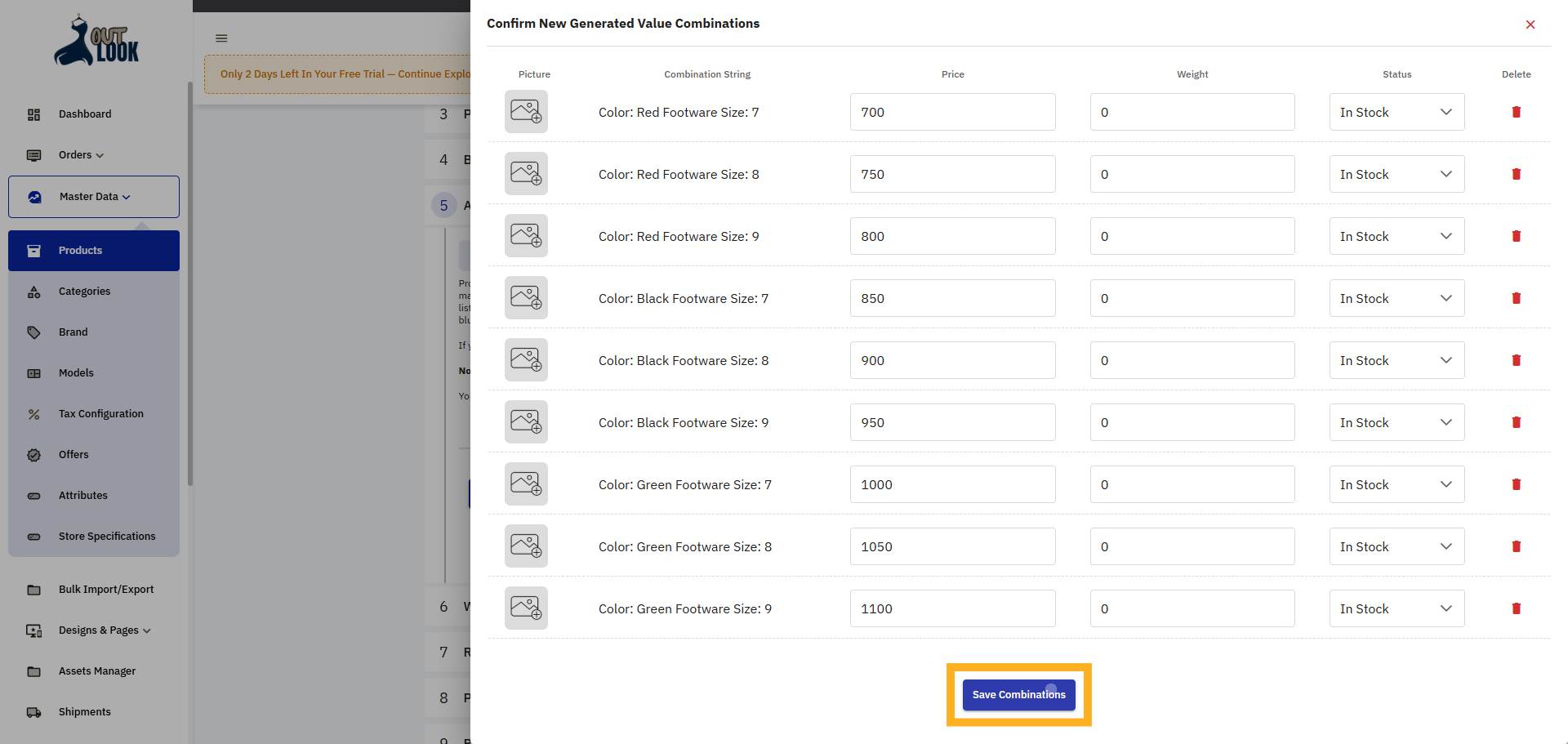
Task: Open the Categories section icon
Action: point(34,292)
